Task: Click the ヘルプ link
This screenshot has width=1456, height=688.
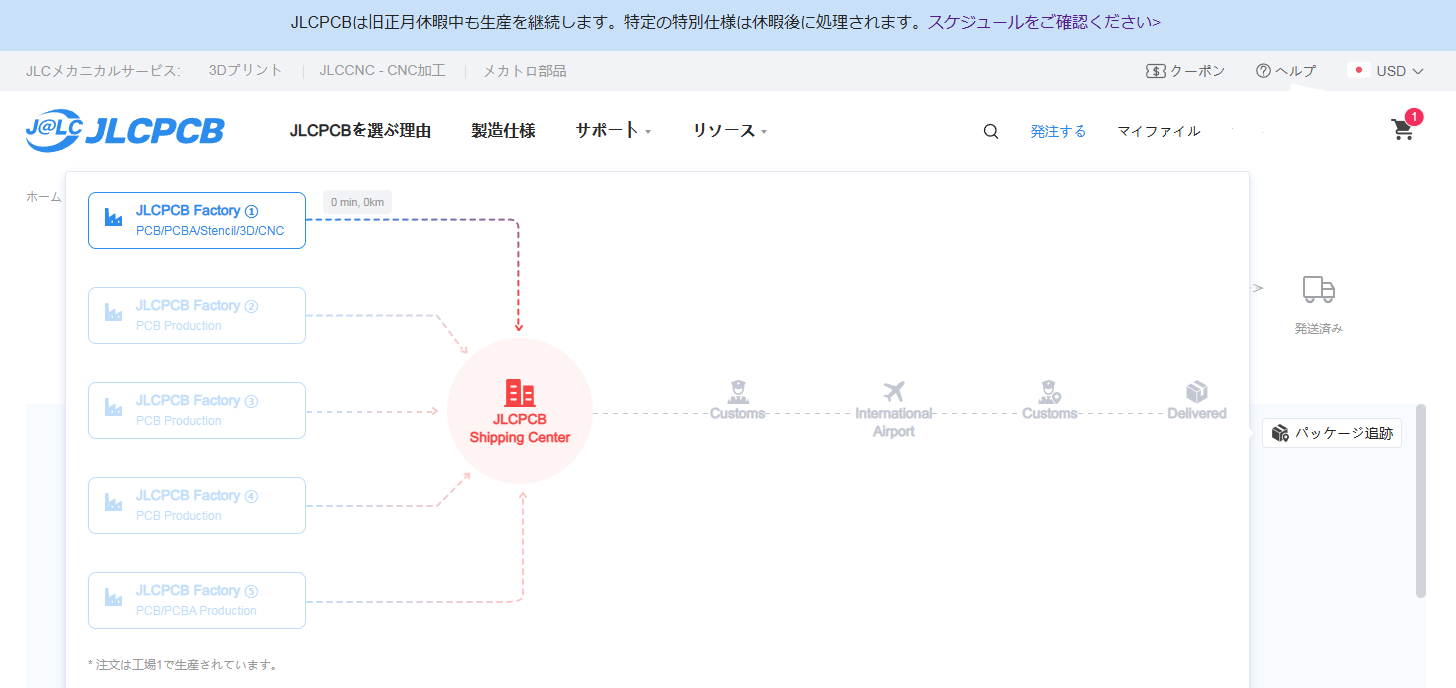Action: click(1295, 71)
